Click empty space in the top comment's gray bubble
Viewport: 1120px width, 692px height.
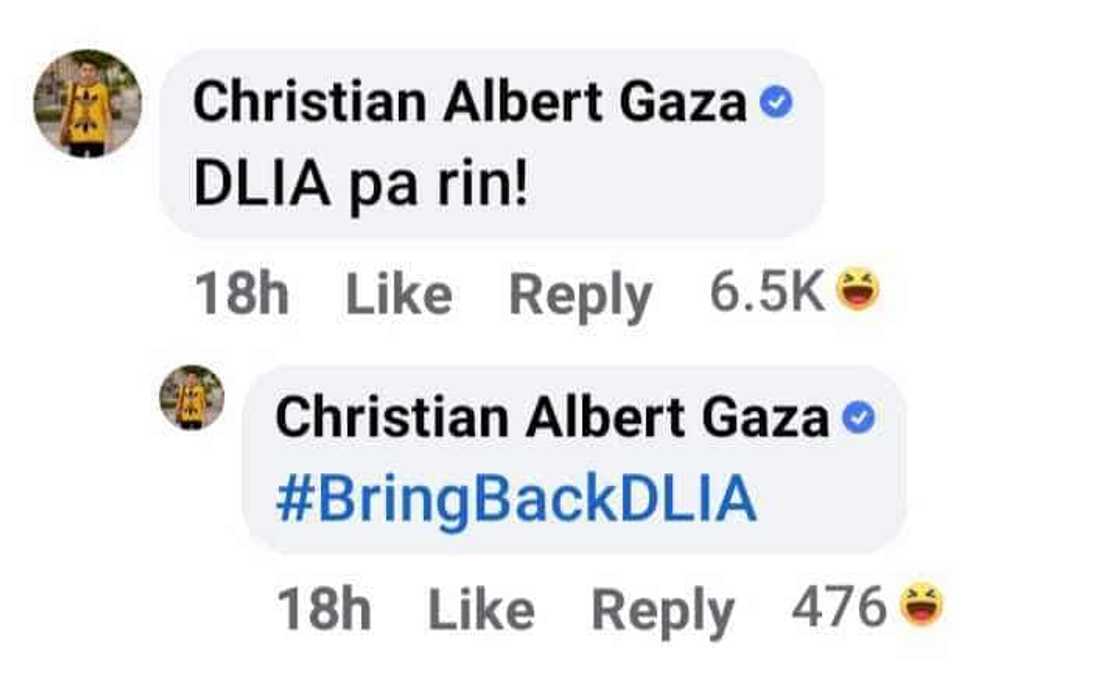tap(680, 190)
